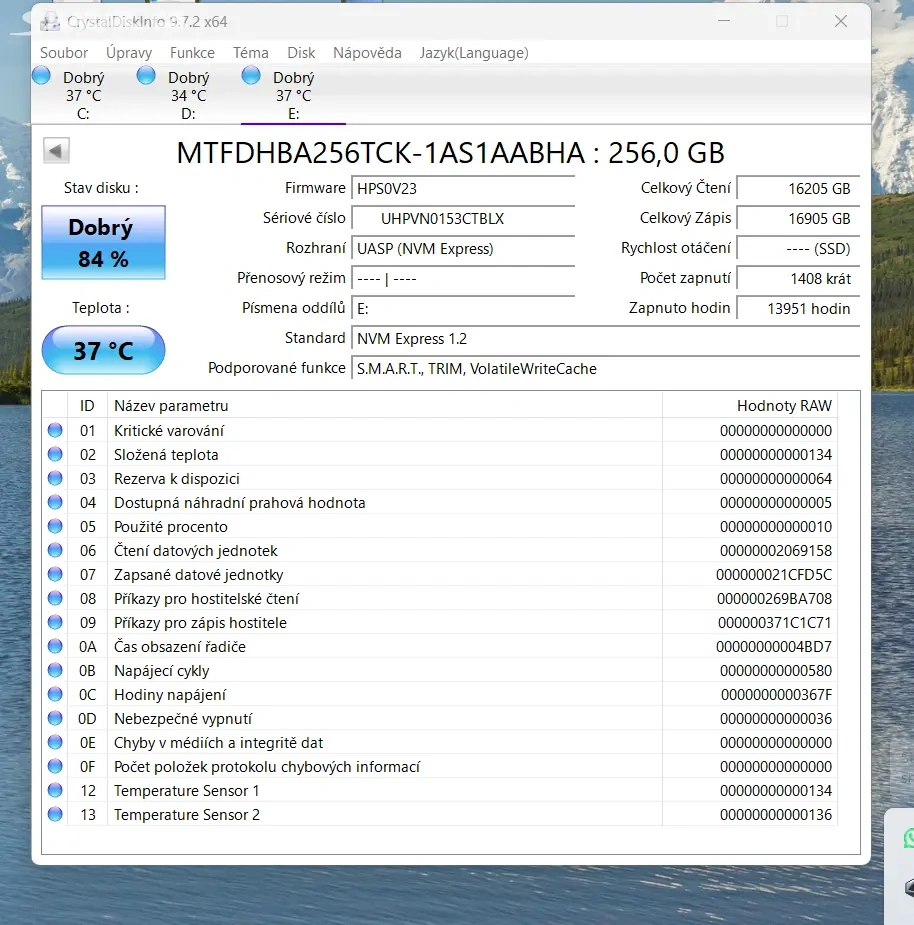Click the Dobrý 84 % health status button
914x925 pixels.
(x=103, y=242)
